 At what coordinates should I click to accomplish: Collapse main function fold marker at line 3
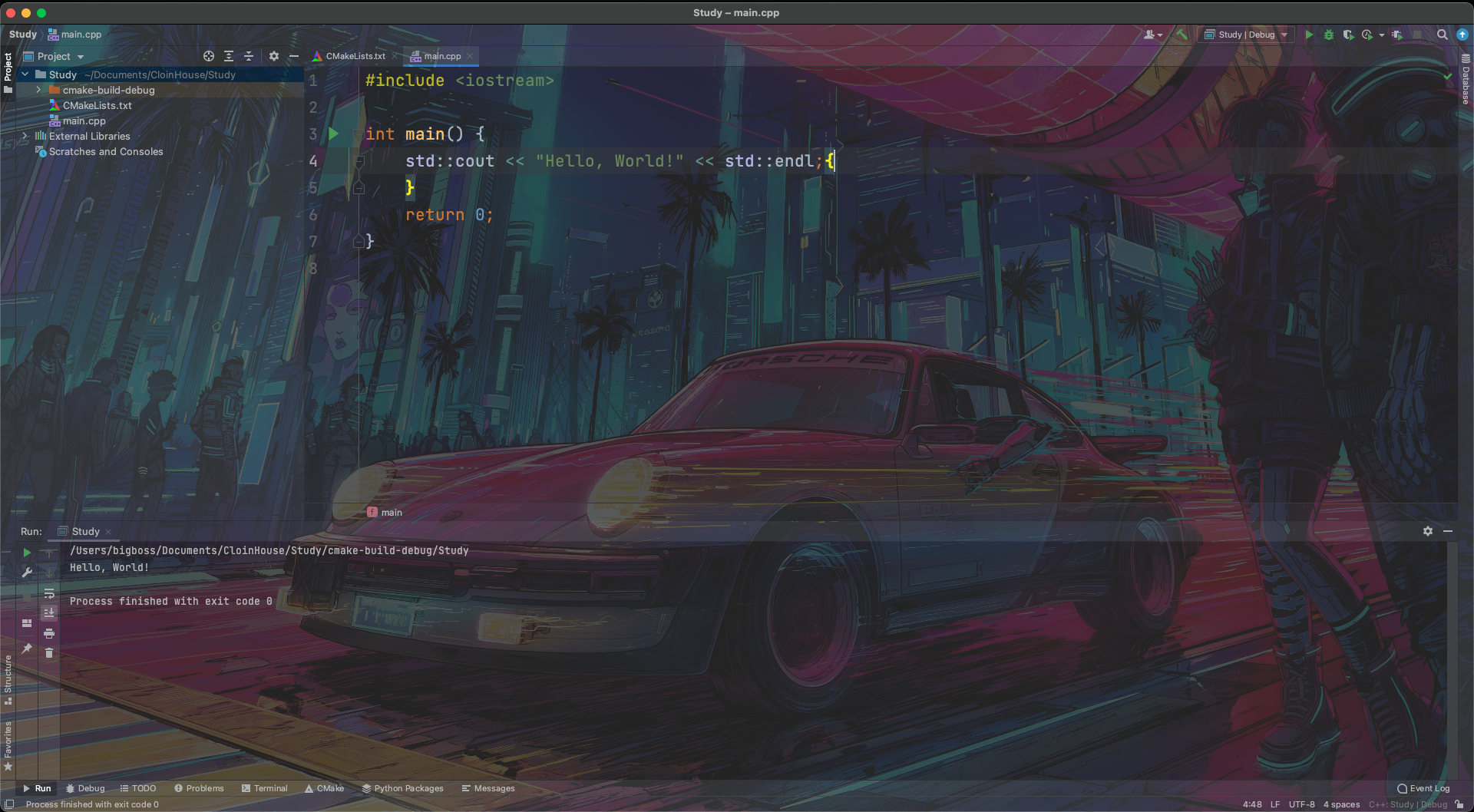359,134
